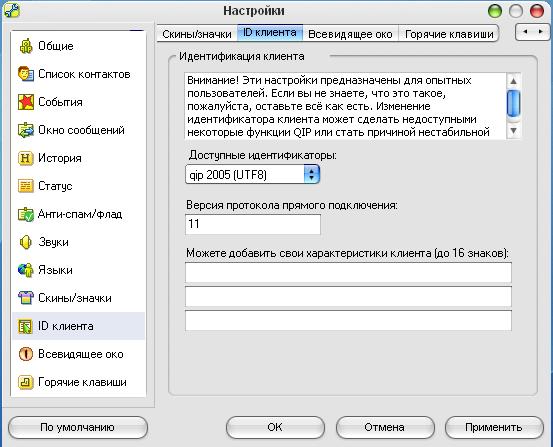Select the Всевидящее око eye icon
Image resolution: width=553 pixels, height=447 pixels.
pyautogui.click(x=26, y=354)
